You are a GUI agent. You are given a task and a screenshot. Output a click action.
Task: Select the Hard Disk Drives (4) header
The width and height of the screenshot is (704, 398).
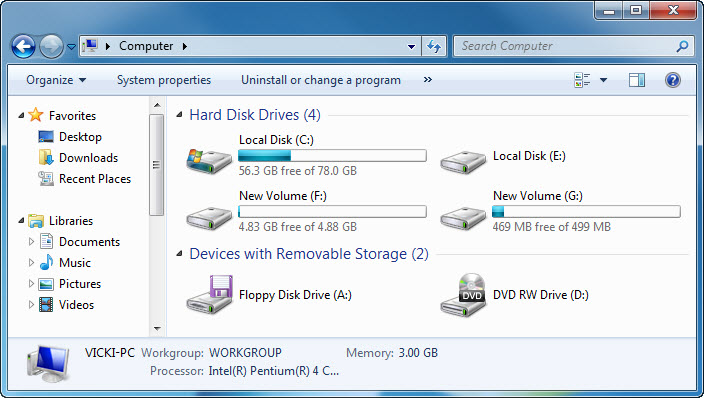point(255,115)
